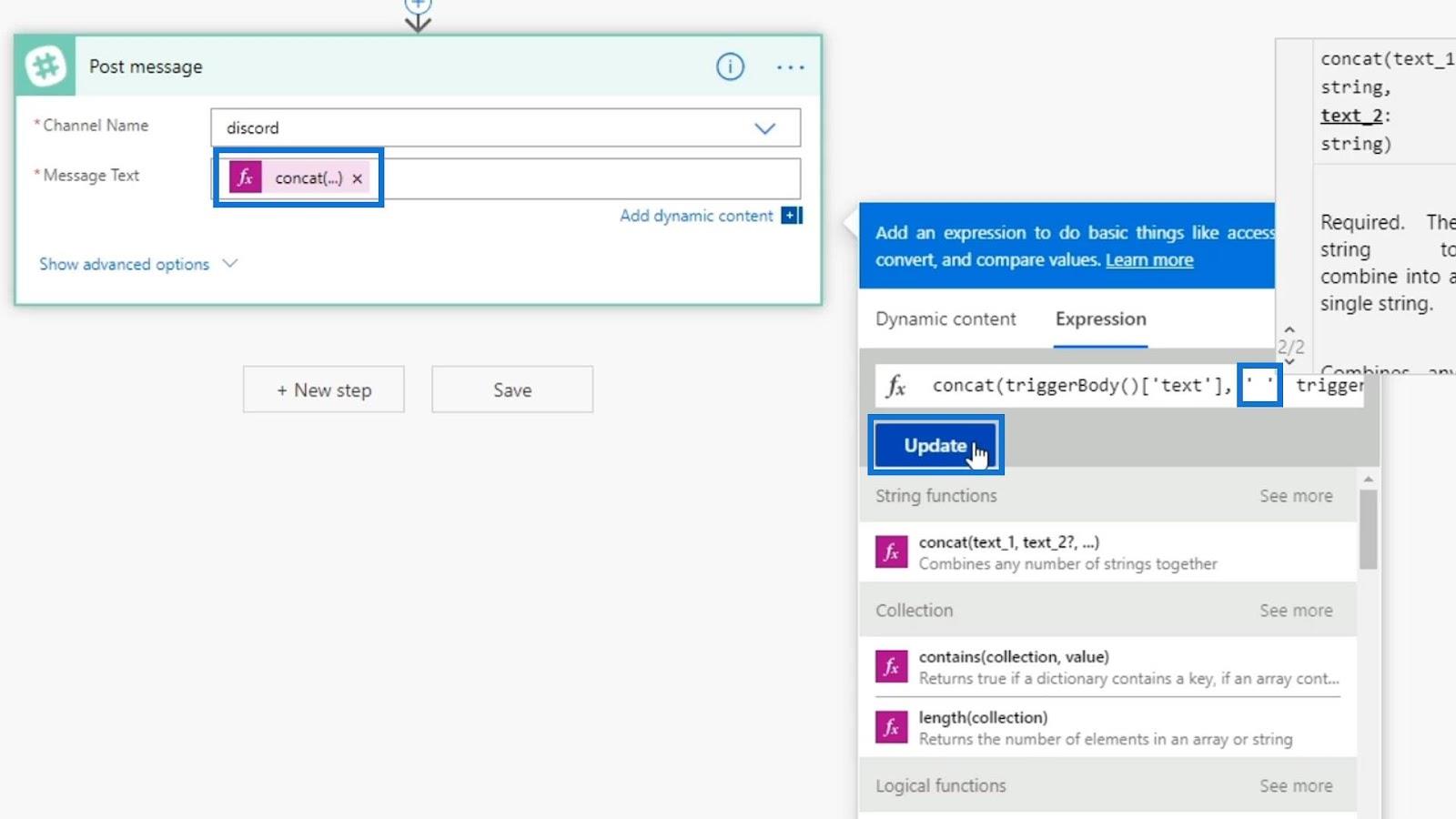Choose length(collection) function

coord(1107,728)
